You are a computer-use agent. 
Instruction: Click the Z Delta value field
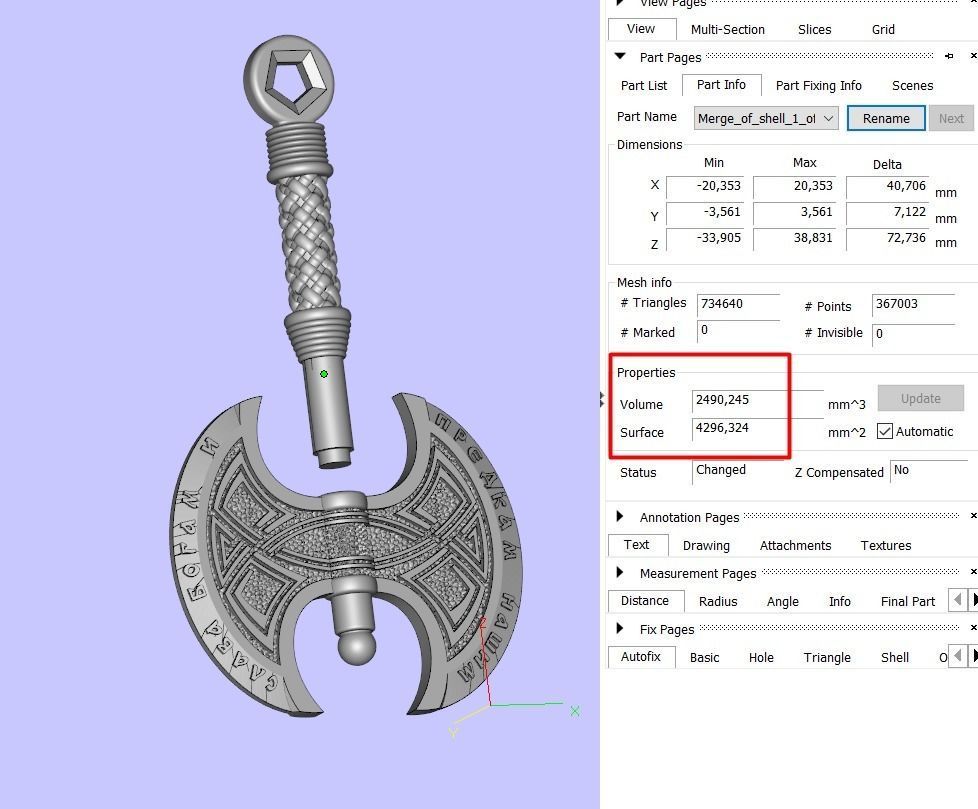pos(888,238)
